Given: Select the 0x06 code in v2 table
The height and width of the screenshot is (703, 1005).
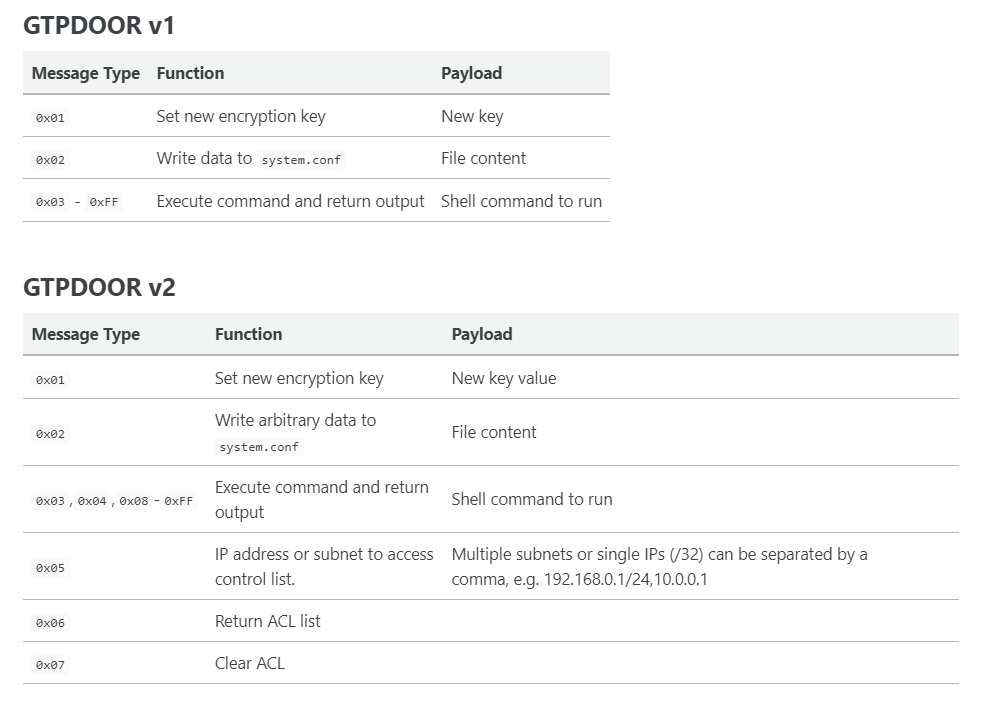Looking at the screenshot, I should [50, 622].
